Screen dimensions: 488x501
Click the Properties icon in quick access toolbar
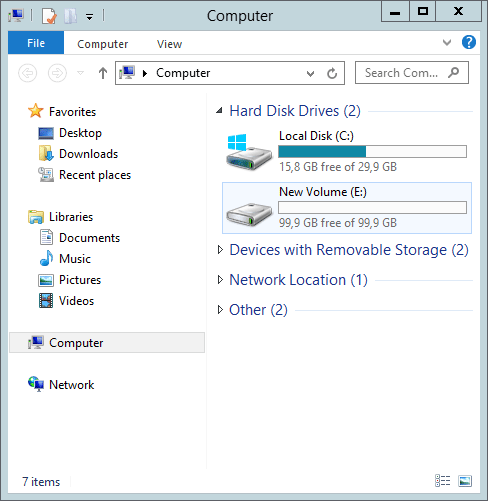click(49, 16)
